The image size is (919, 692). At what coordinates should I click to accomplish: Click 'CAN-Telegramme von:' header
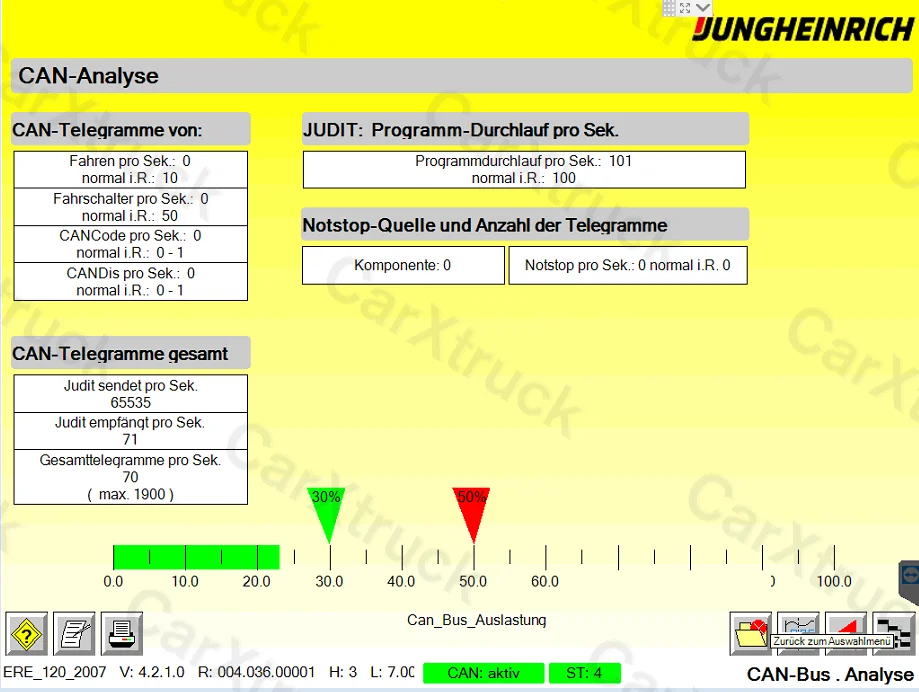pyautogui.click(x=131, y=129)
